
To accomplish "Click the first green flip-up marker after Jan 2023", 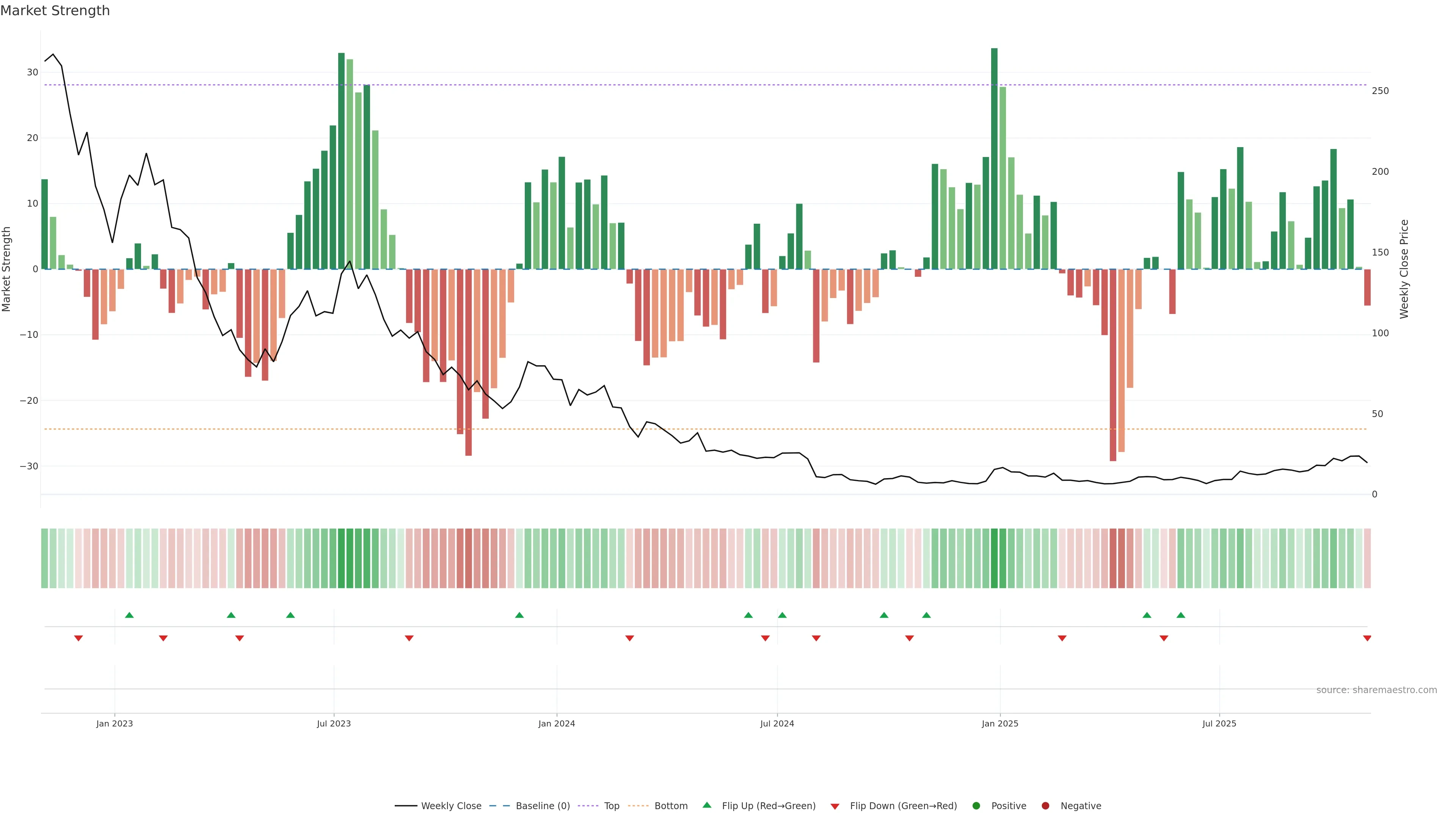I will coord(129,615).
